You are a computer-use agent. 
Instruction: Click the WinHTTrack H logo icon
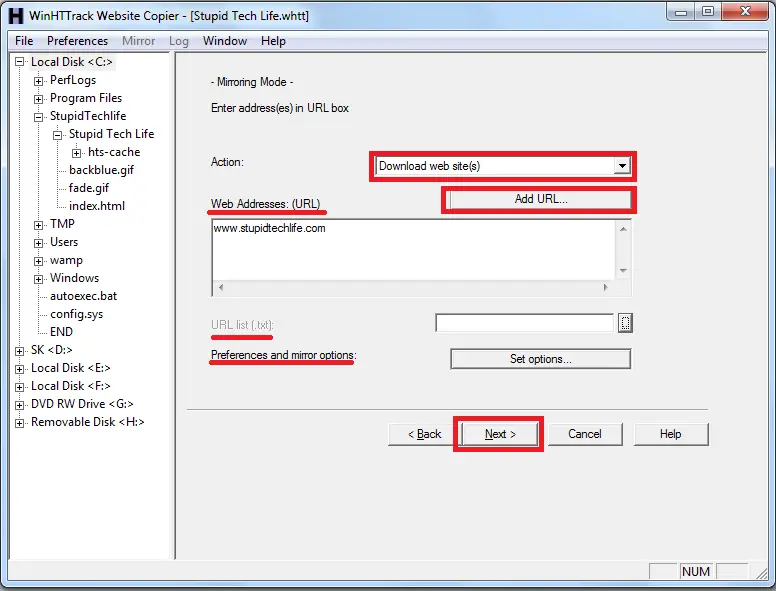[15, 15]
